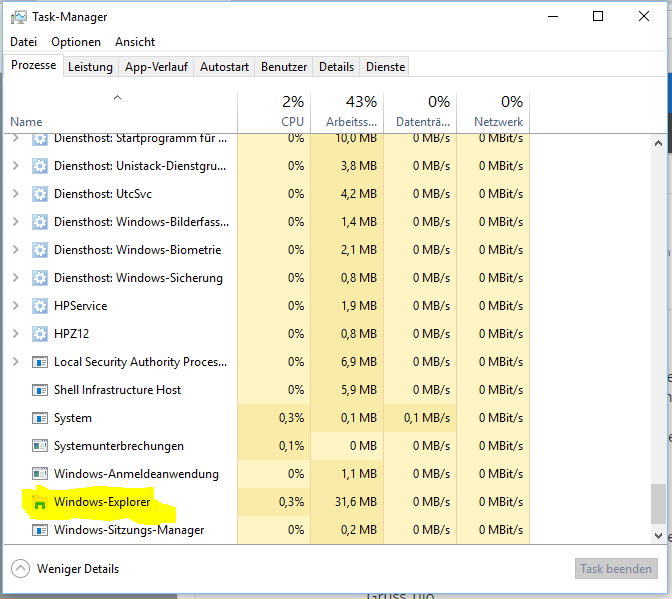The image size is (672, 599).
Task: Switch to the Benutzer tab
Action: (284, 67)
